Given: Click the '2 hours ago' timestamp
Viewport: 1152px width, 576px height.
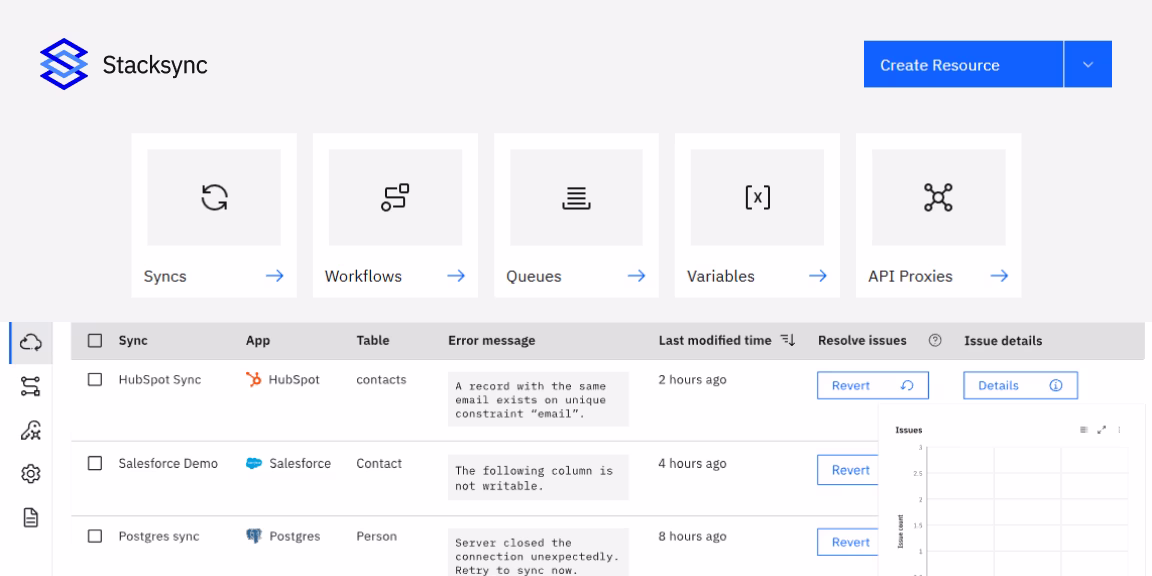Looking at the screenshot, I should [692, 380].
